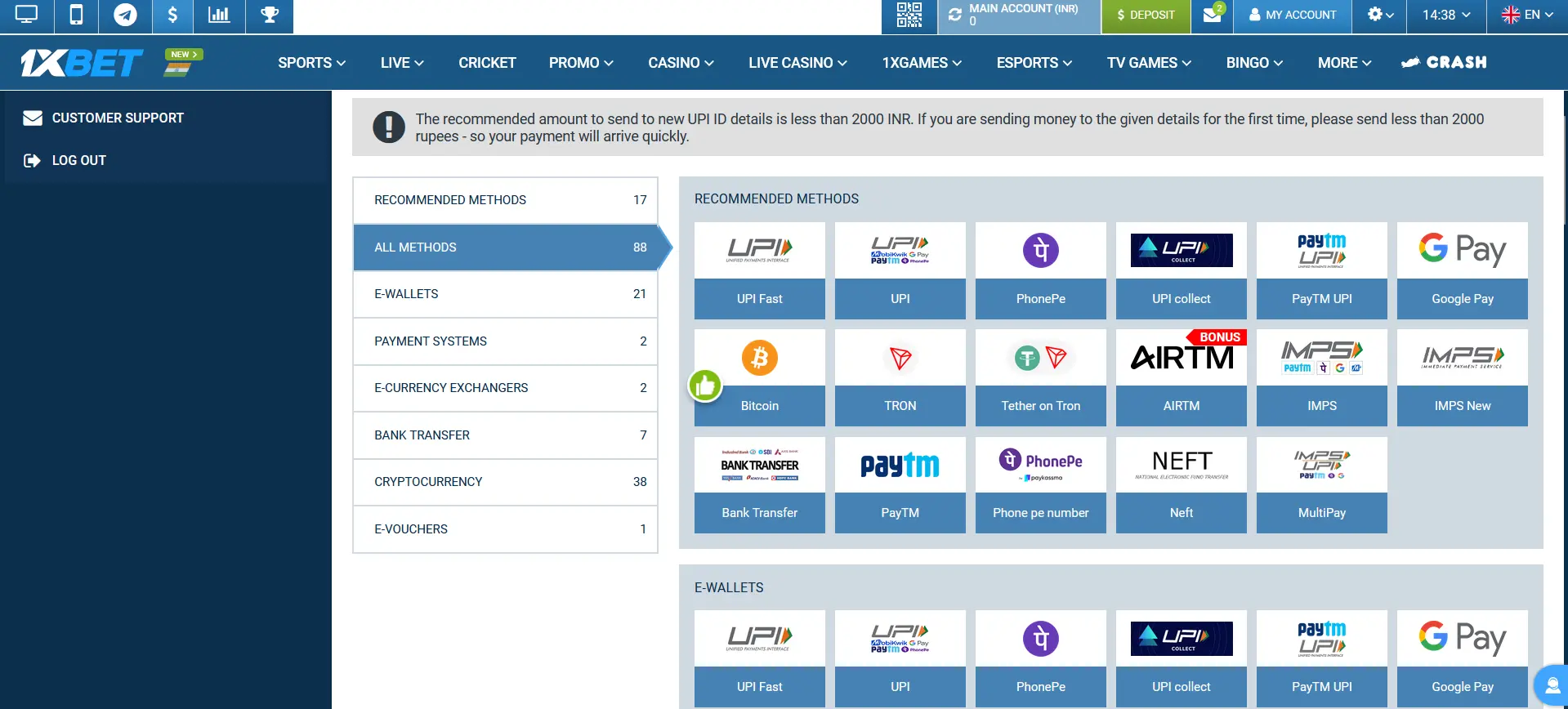Choose Tether on Tron method
The image size is (1568, 709).
(x=1041, y=377)
